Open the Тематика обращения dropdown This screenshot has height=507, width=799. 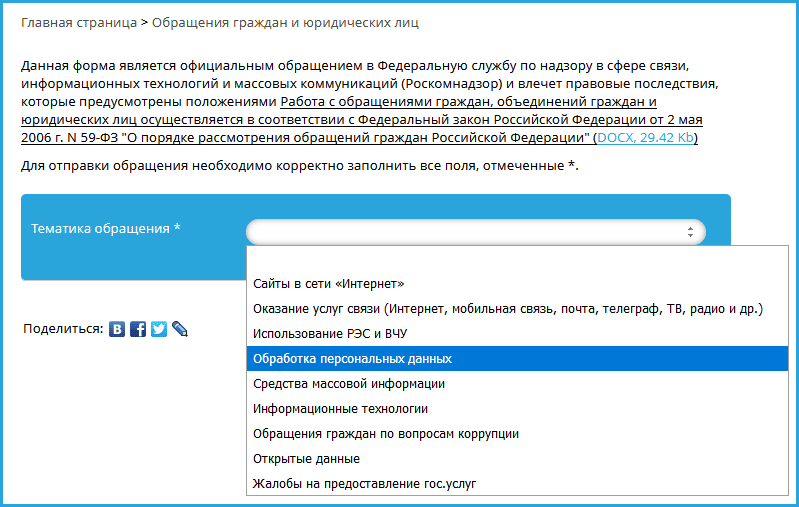point(476,232)
